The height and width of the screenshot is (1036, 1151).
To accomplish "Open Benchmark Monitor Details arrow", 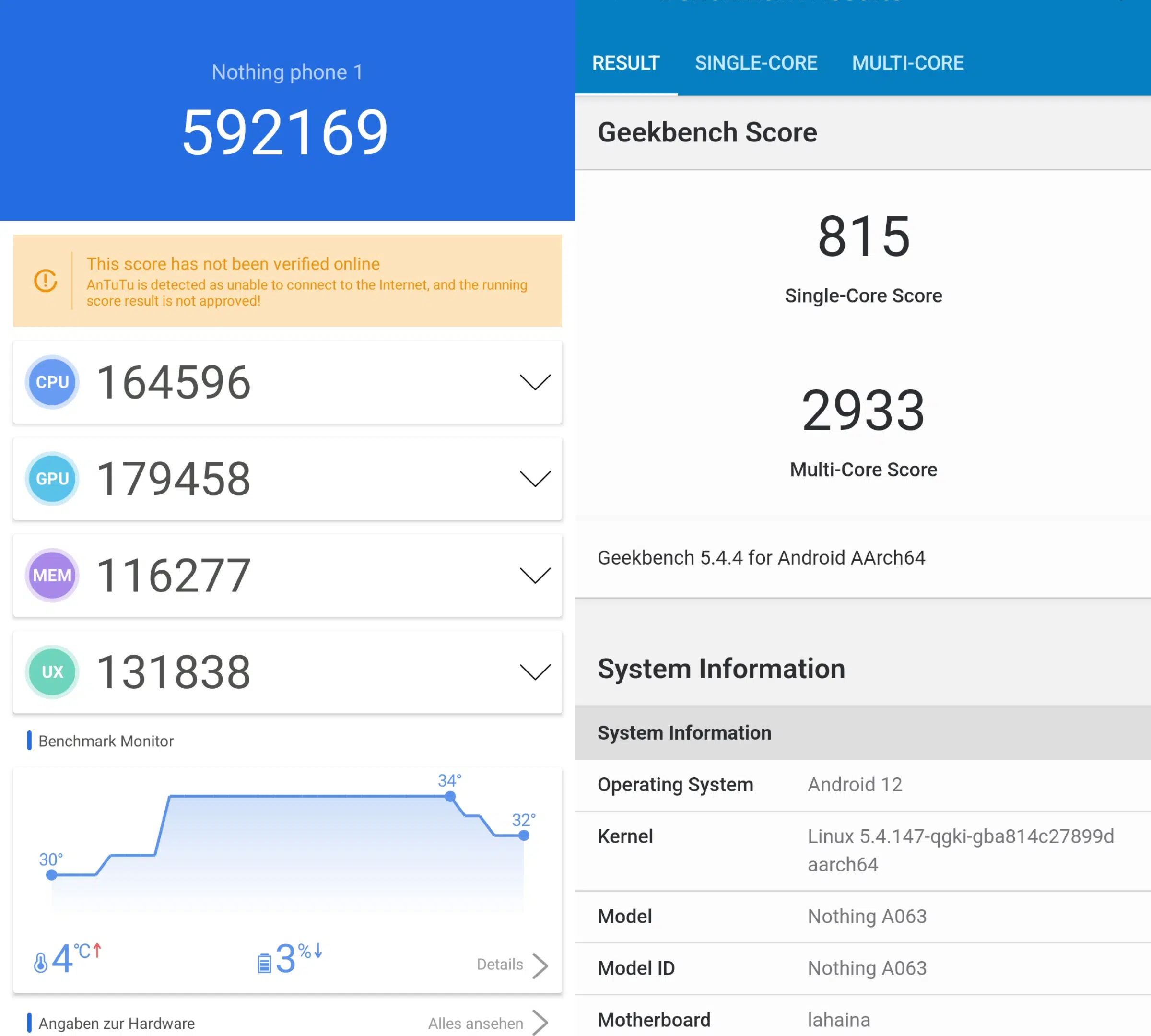I will coord(540,965).
